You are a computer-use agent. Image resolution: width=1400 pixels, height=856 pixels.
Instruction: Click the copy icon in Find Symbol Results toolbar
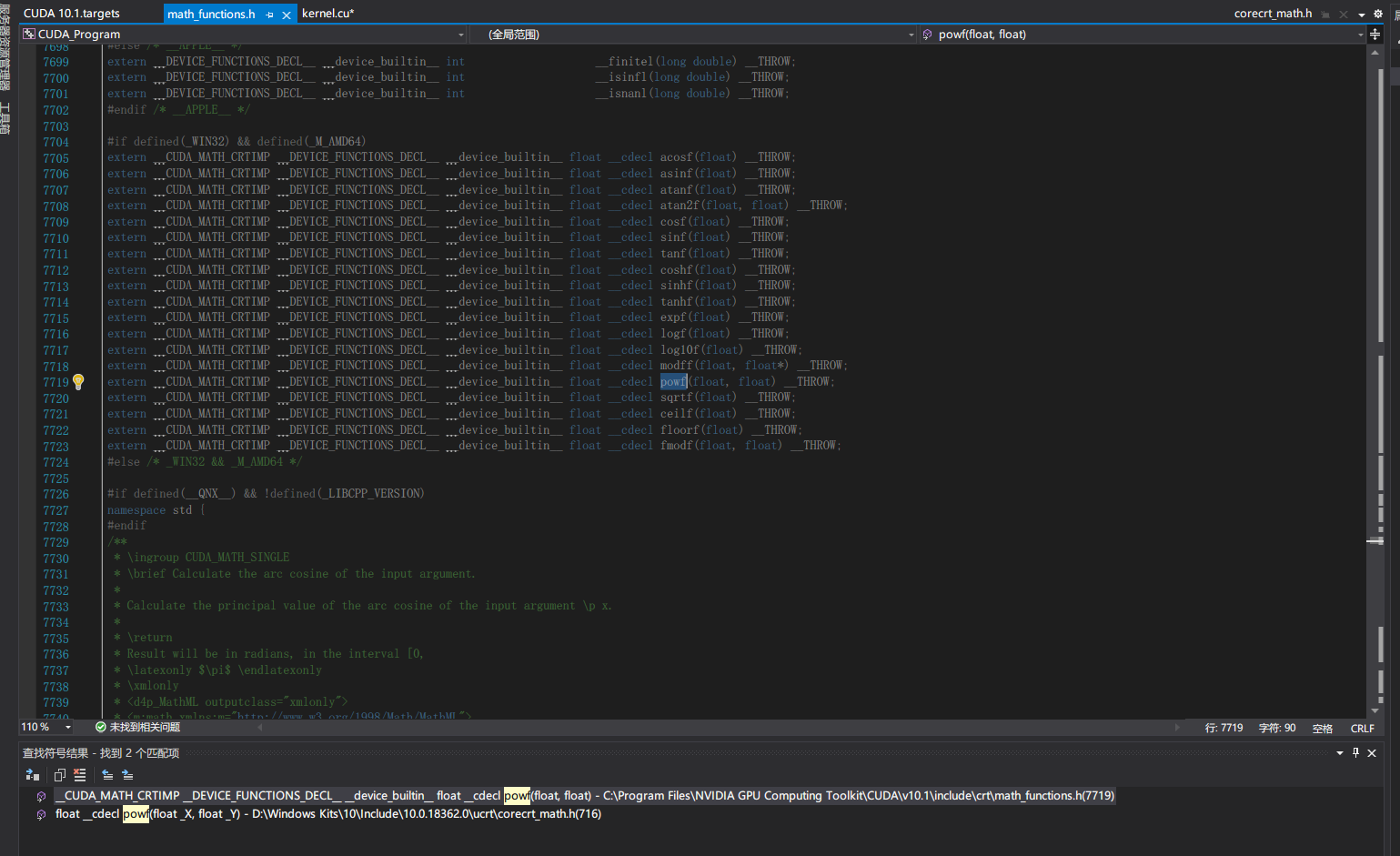(x=60, y=775)
